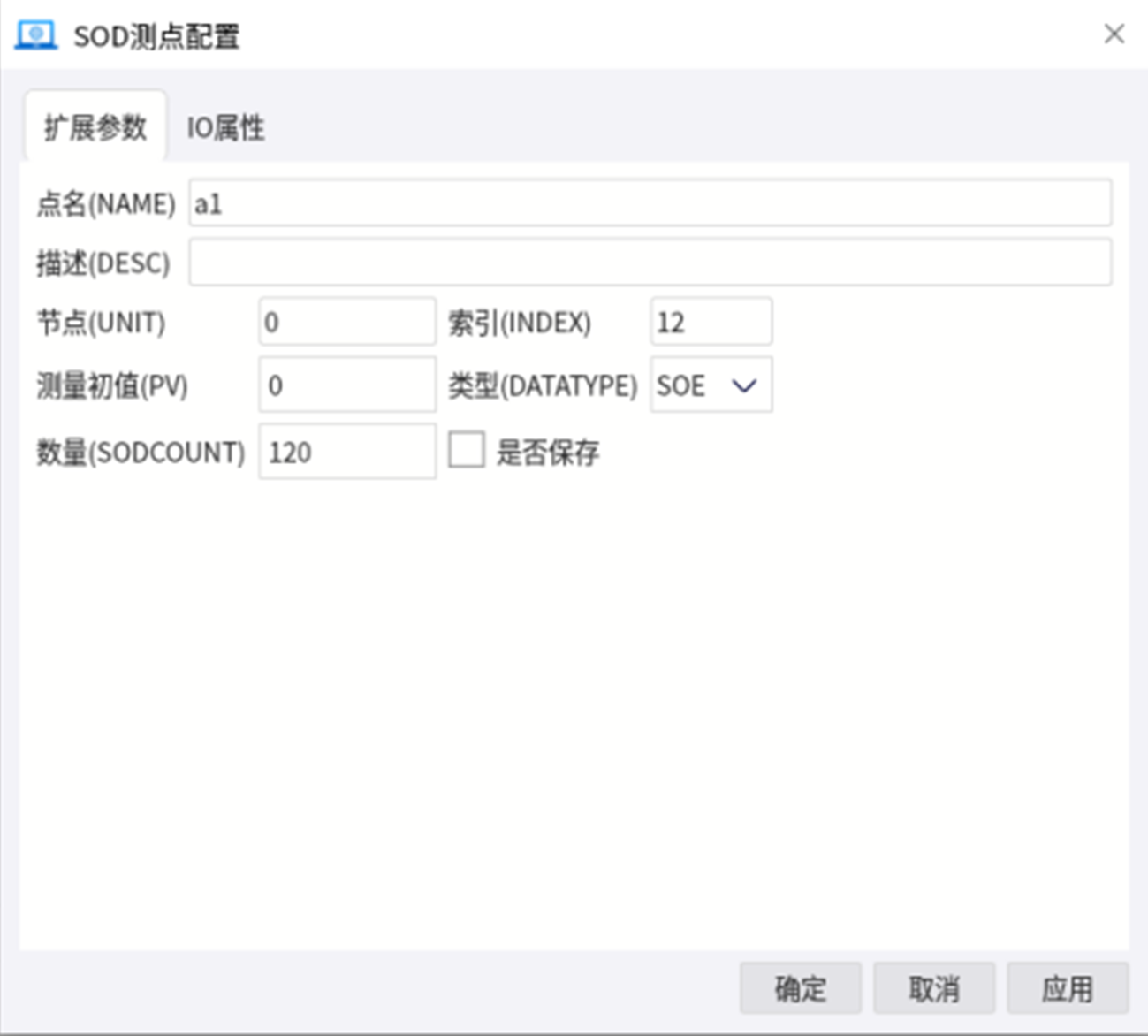1148x1036 pixels.
Task: Click the 类型(DATATYPE) label
Action: coord(542,385)
